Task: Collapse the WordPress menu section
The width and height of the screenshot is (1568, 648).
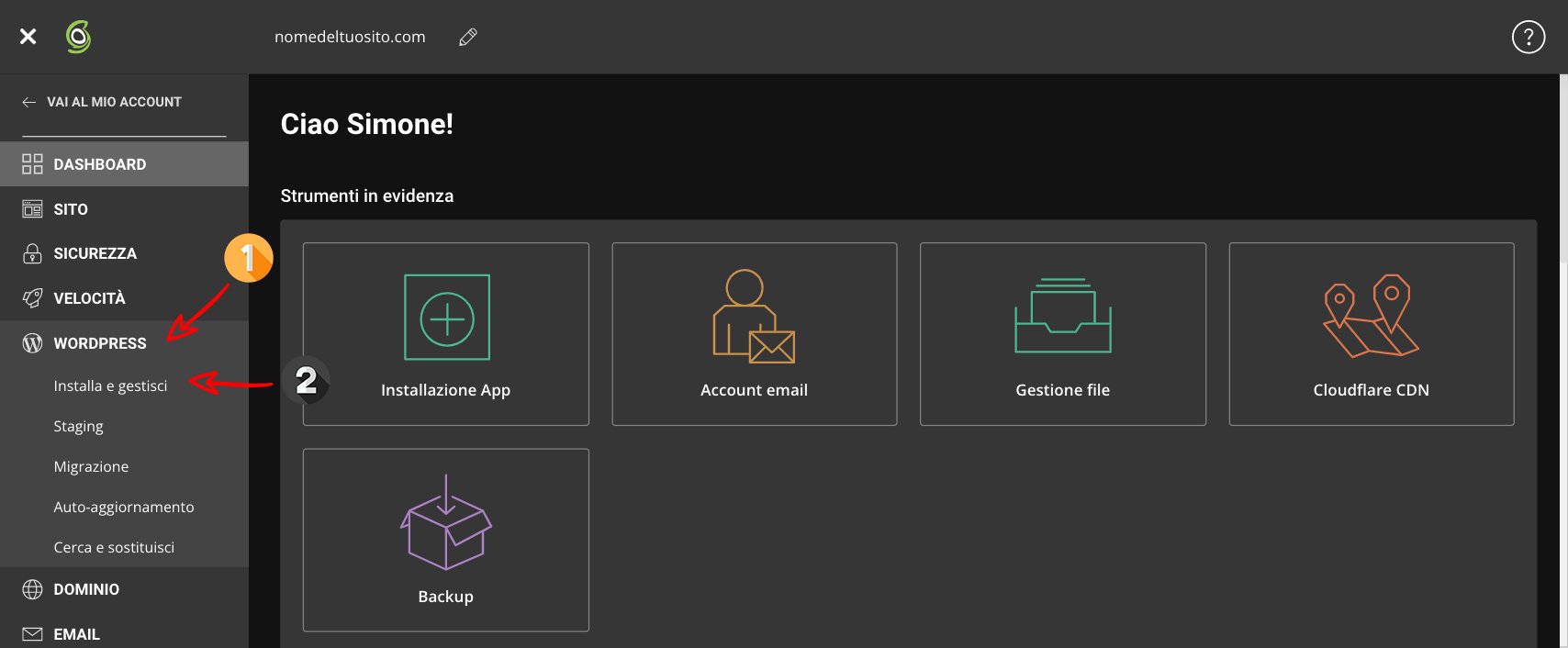Action: coord(124,343)
